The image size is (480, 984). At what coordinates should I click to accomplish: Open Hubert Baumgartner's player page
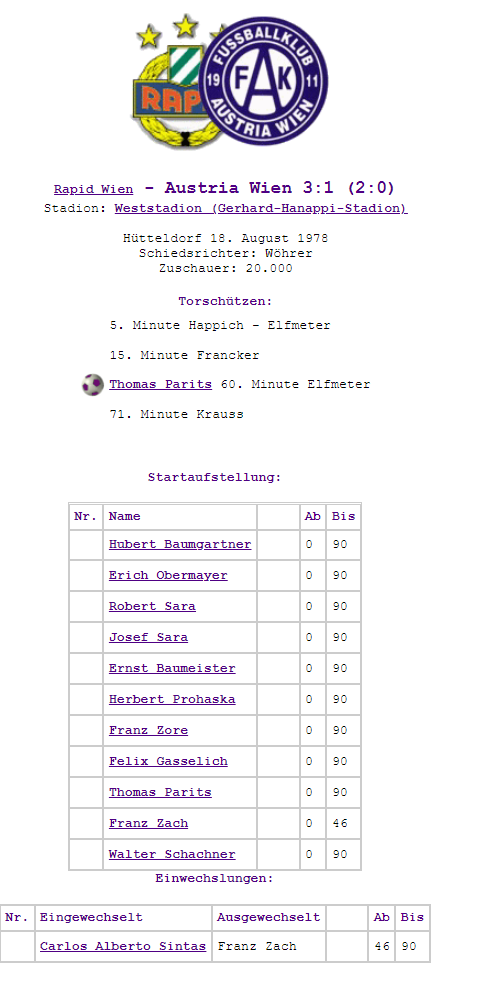tap(180, 544)
